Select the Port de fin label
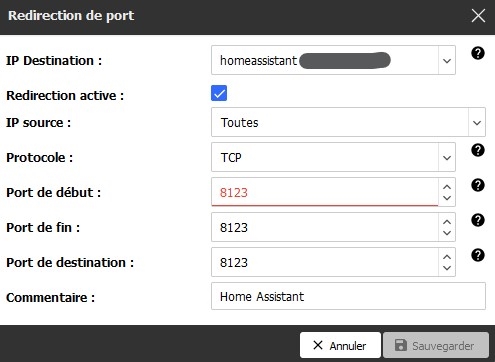 [43, 228]
